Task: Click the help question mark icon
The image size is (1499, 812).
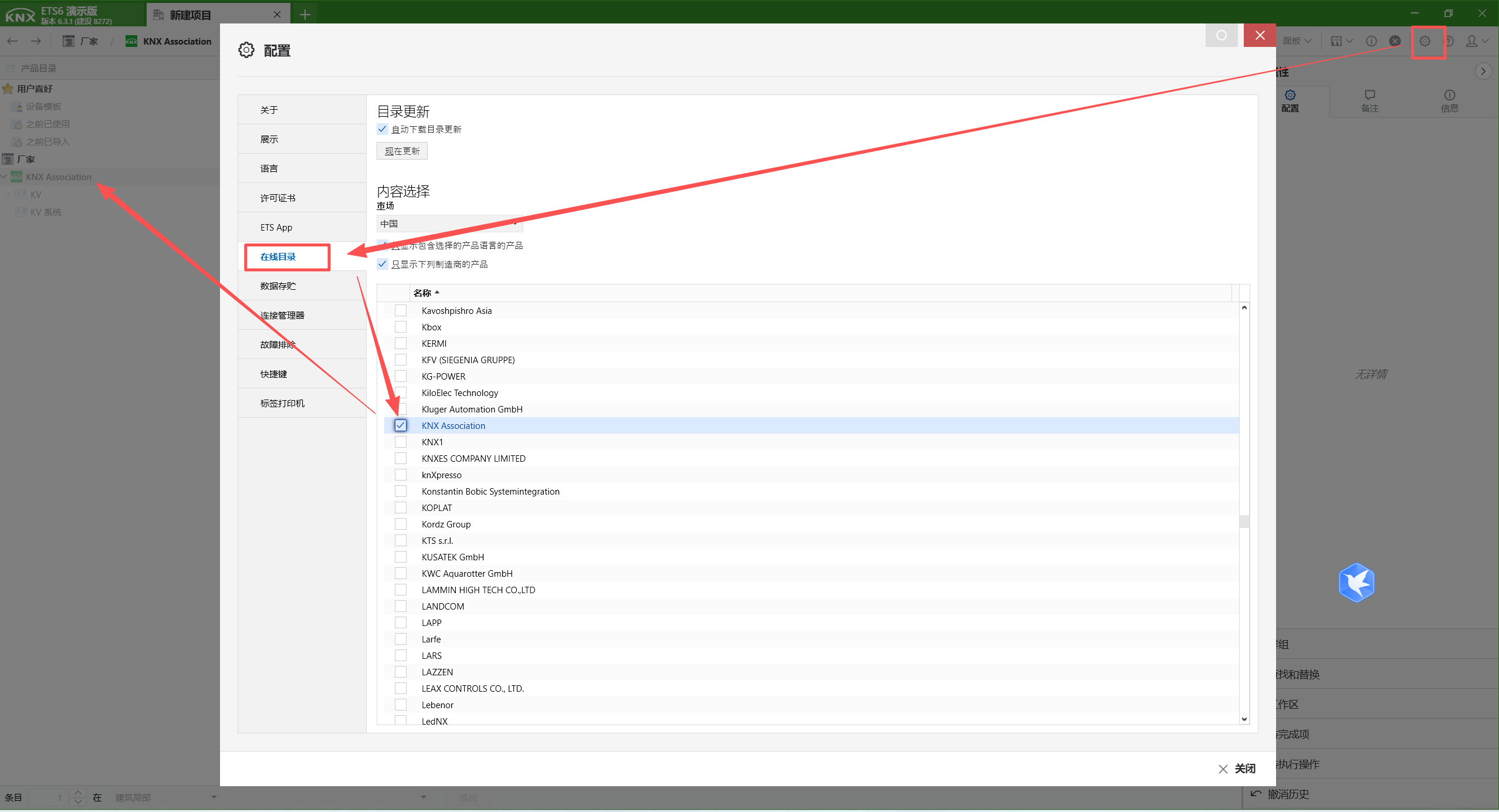Action: [x=1449, y=41]
